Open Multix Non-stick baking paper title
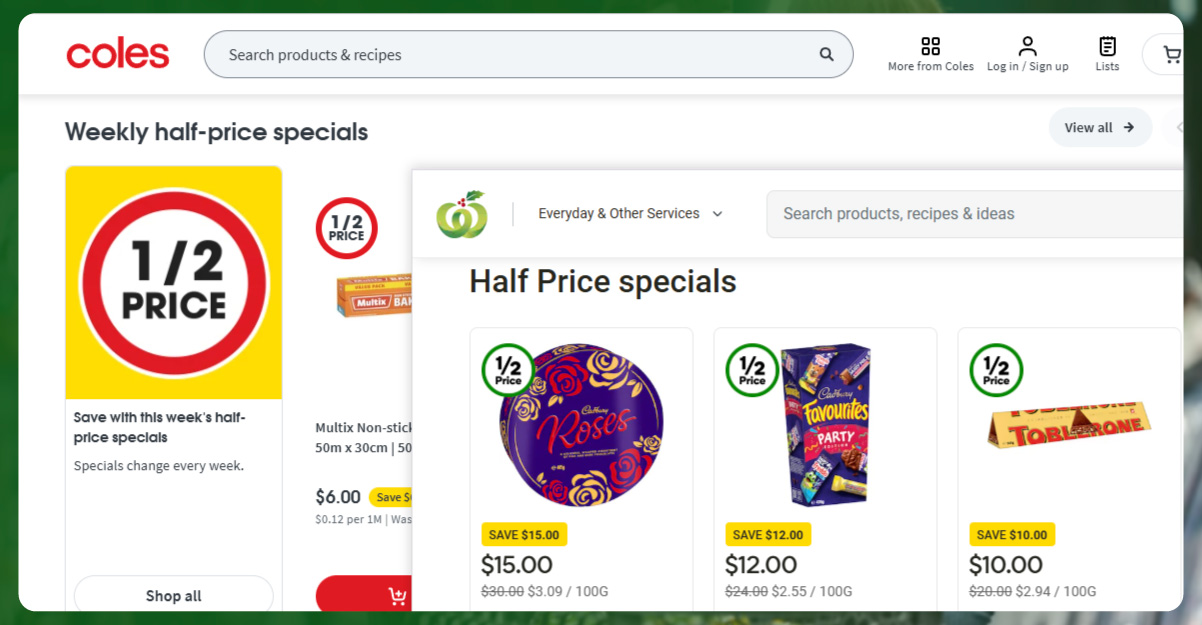The height and width of the screenshot is (625, 1202). (364, 437)
